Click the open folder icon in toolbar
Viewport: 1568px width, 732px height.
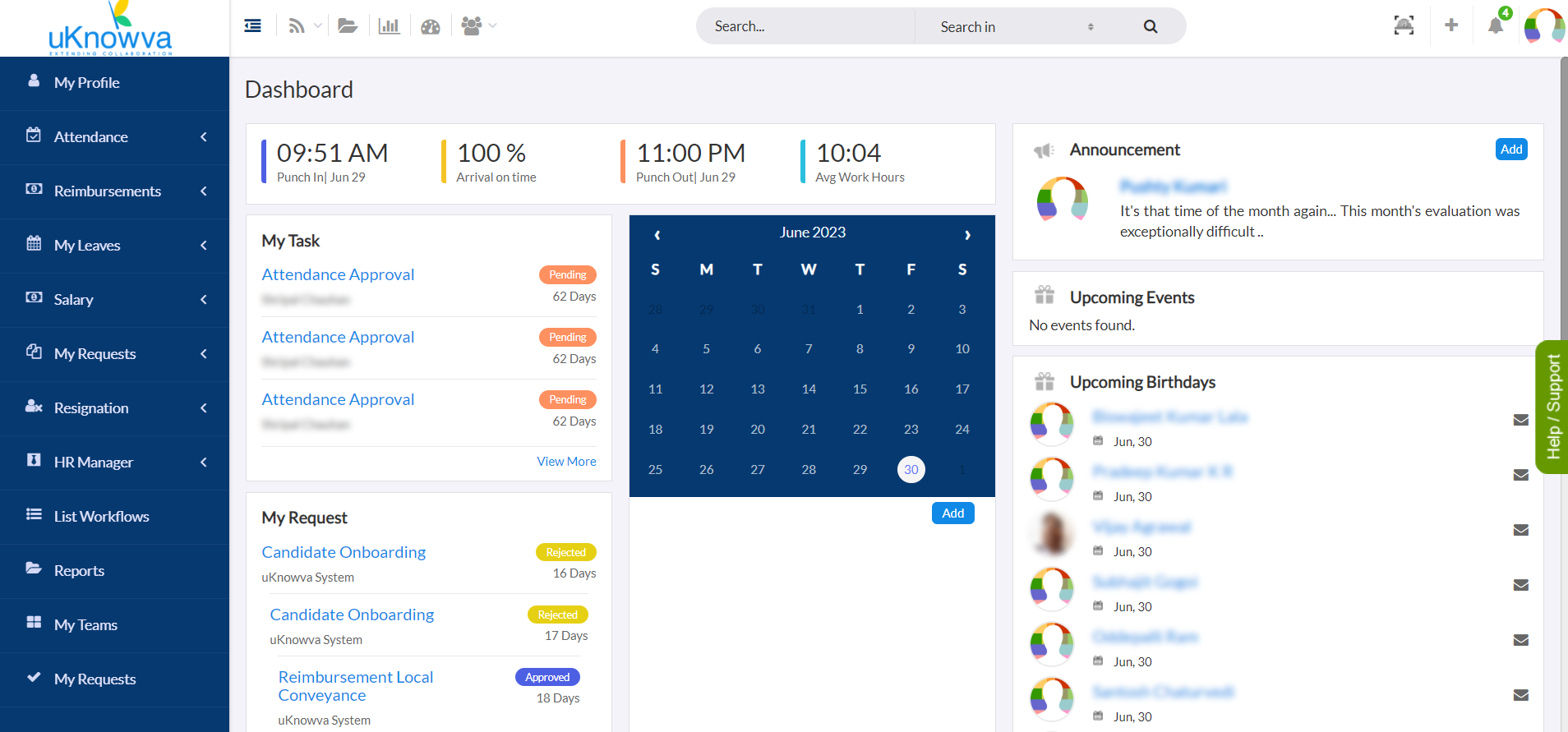(348, 26)
